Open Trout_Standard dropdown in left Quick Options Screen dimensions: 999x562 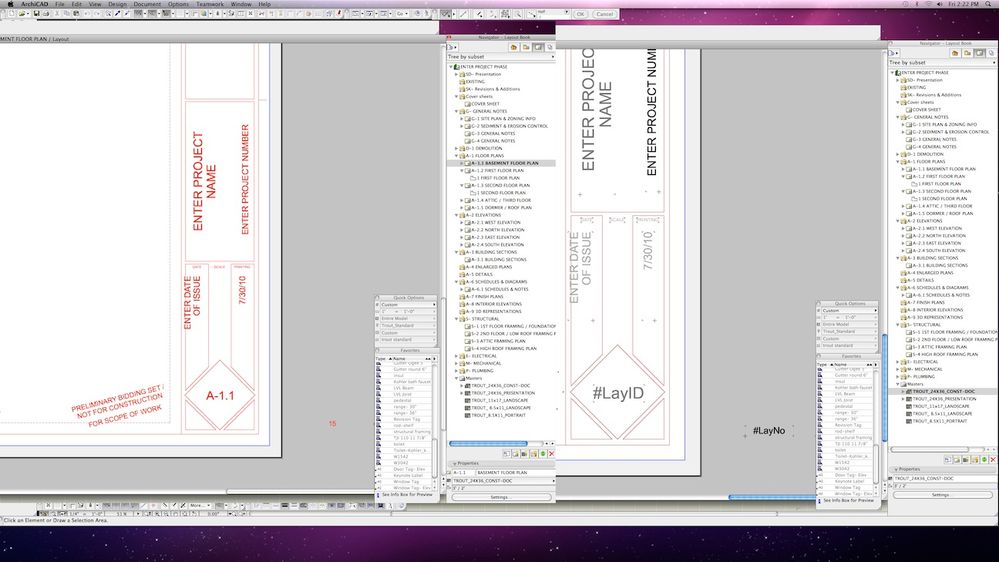tap(406, 326)
